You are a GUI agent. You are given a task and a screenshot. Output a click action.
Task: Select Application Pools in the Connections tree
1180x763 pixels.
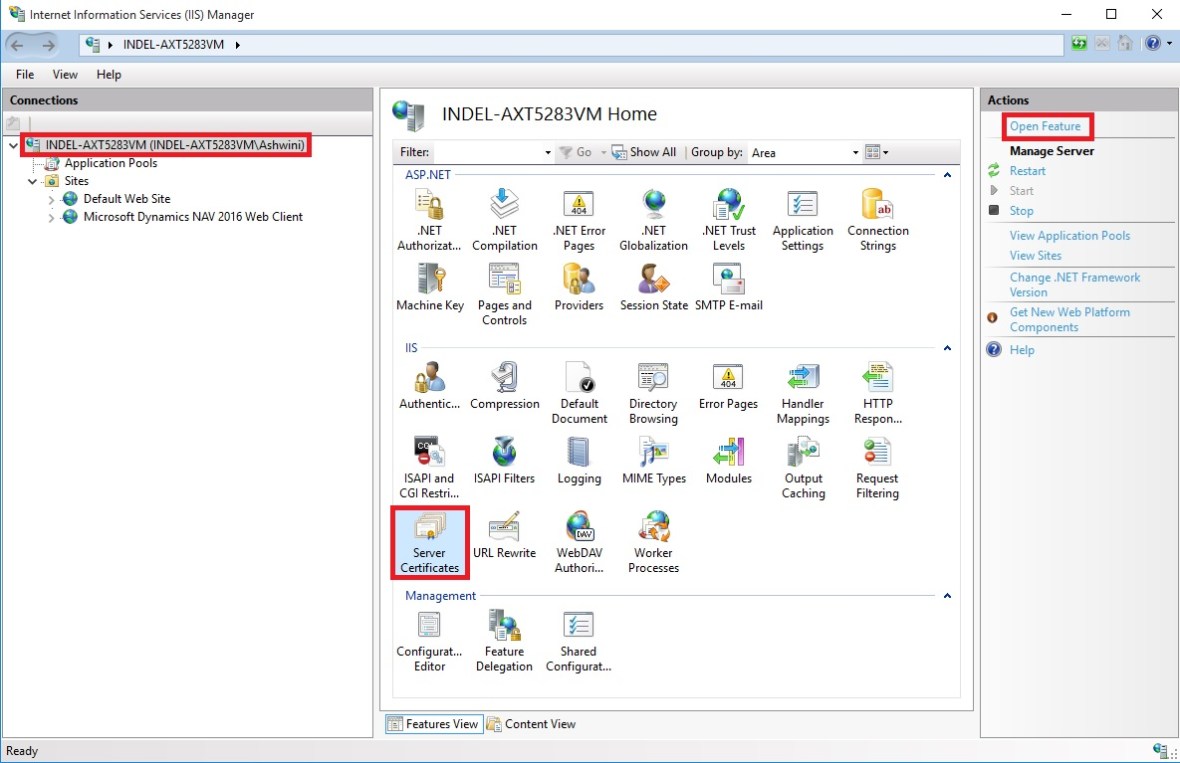tap(110, 163)
